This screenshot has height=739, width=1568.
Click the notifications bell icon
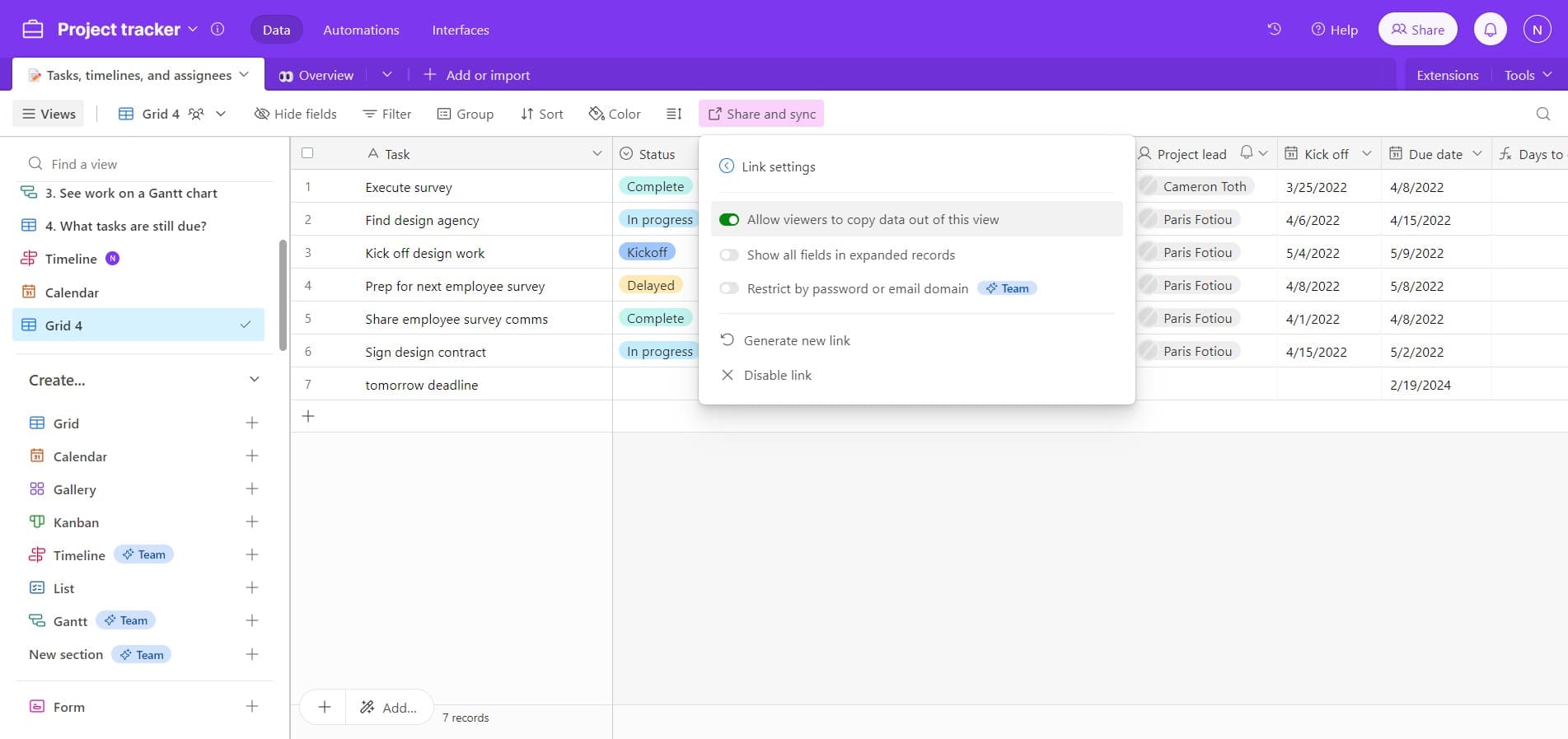tap(1490, 30)
